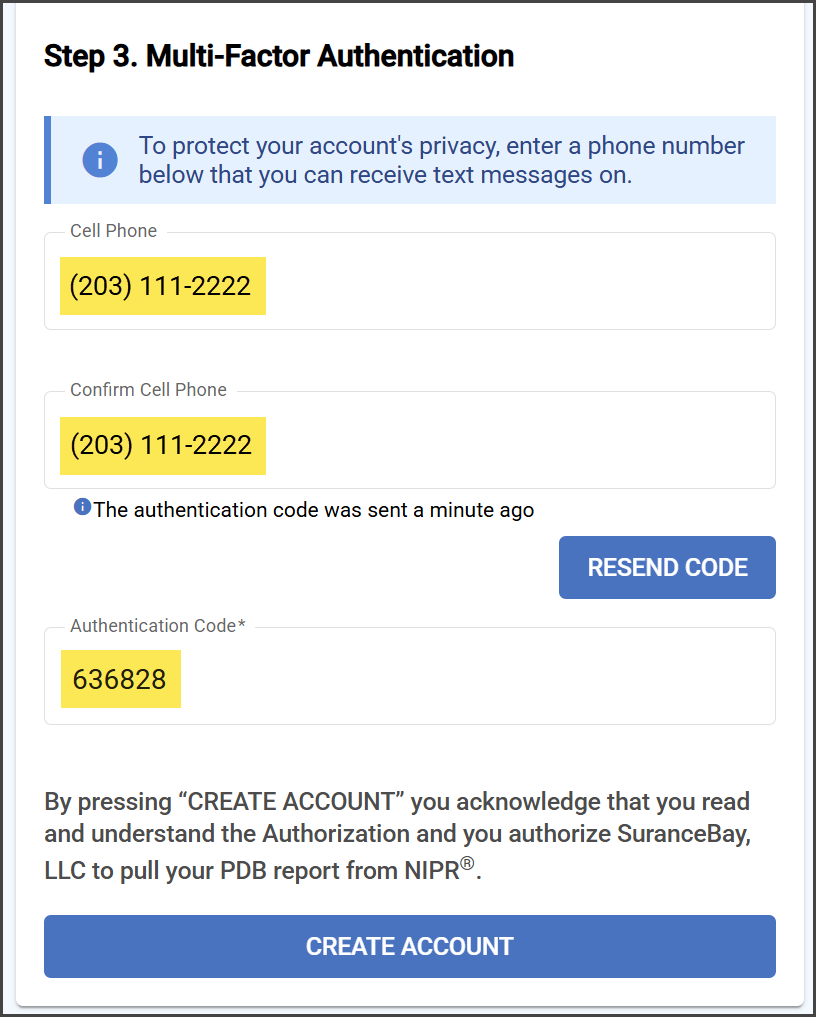Click the Authentication Code* label
Viewport: 816px width, 1017px height.
(158, 626)
